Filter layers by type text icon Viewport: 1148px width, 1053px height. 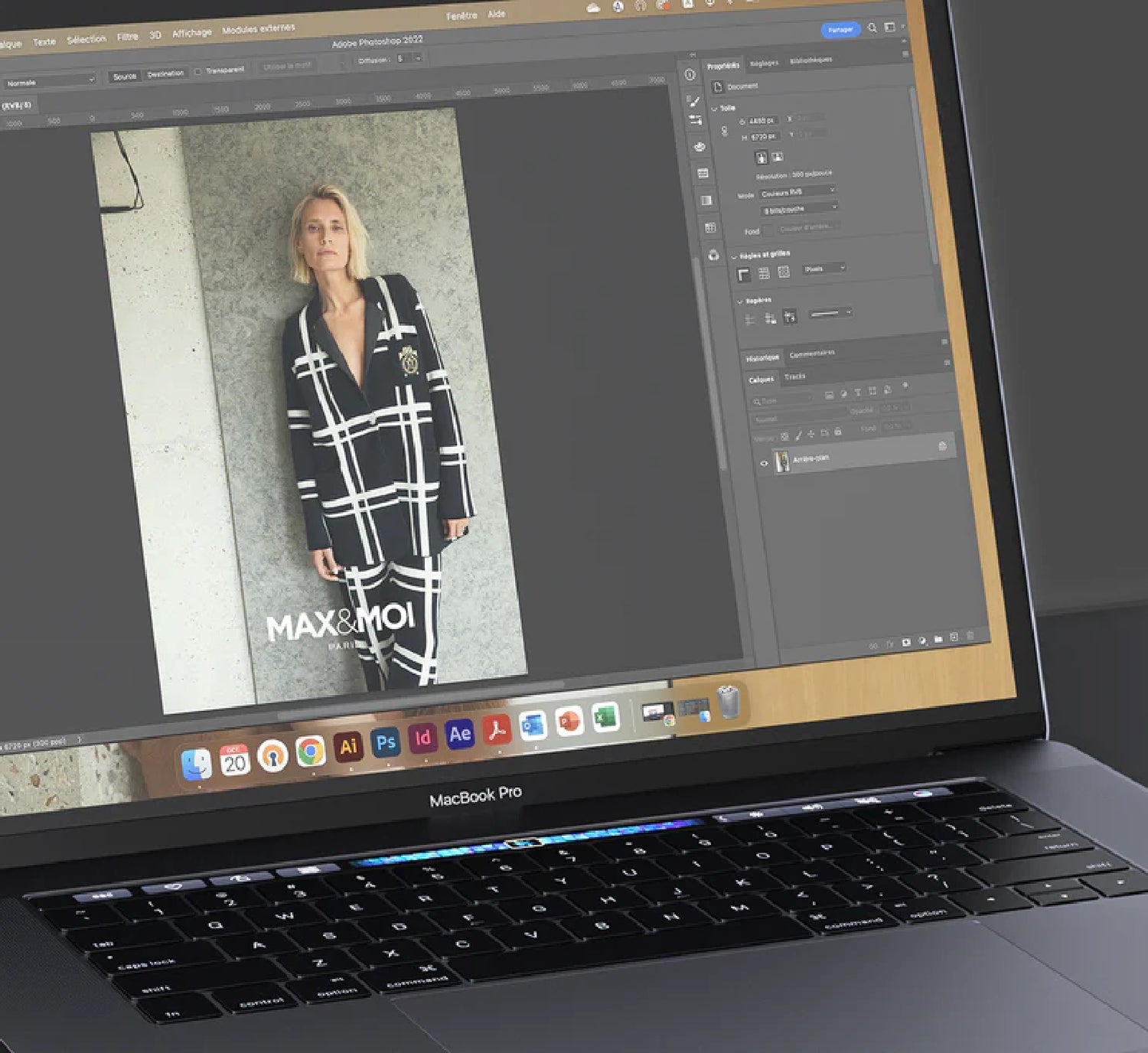[857, 392]
